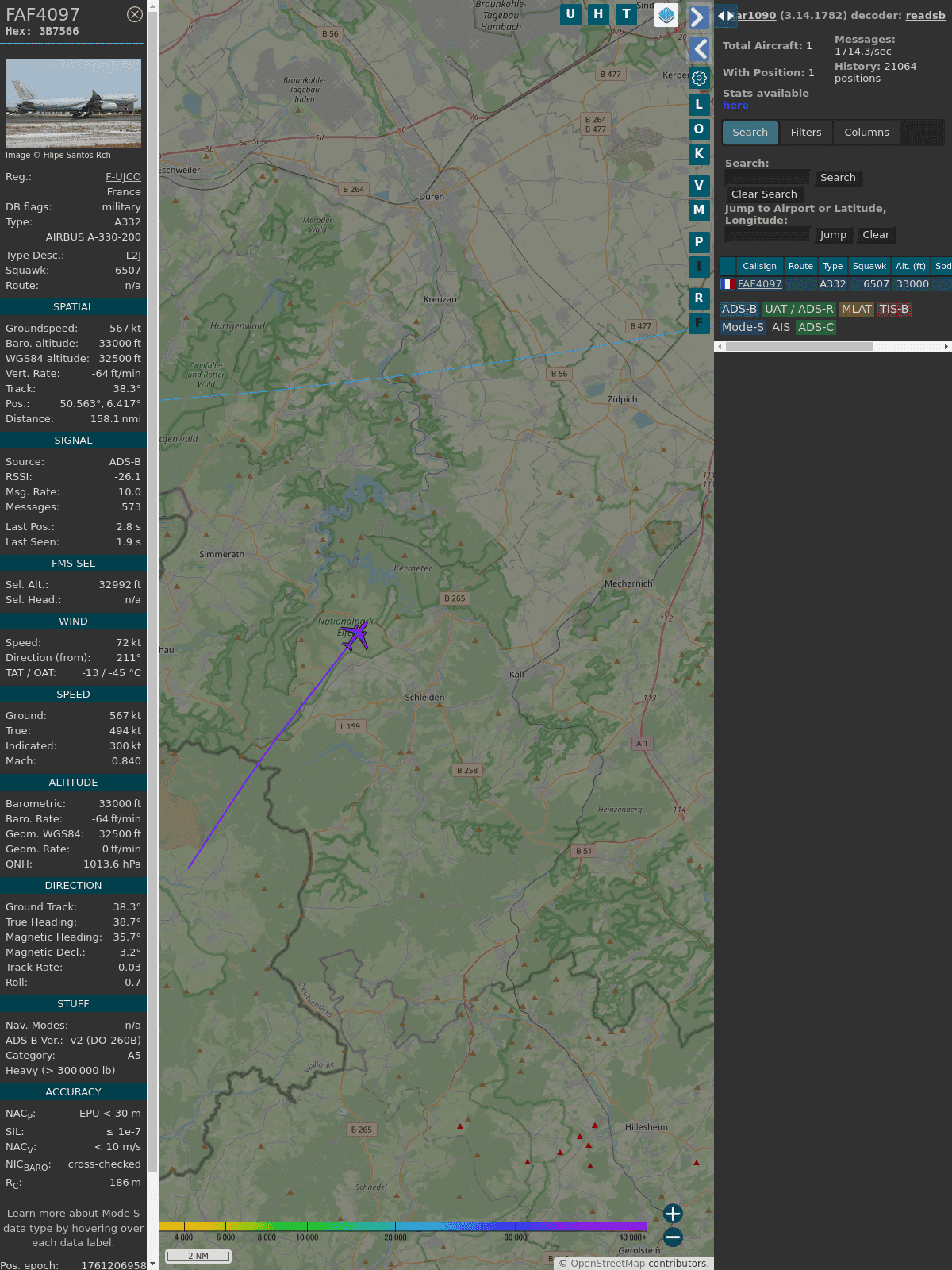This screenshot has height=1270, width=952.
Task: Toggle the T map button
Action: pos(627,14)
